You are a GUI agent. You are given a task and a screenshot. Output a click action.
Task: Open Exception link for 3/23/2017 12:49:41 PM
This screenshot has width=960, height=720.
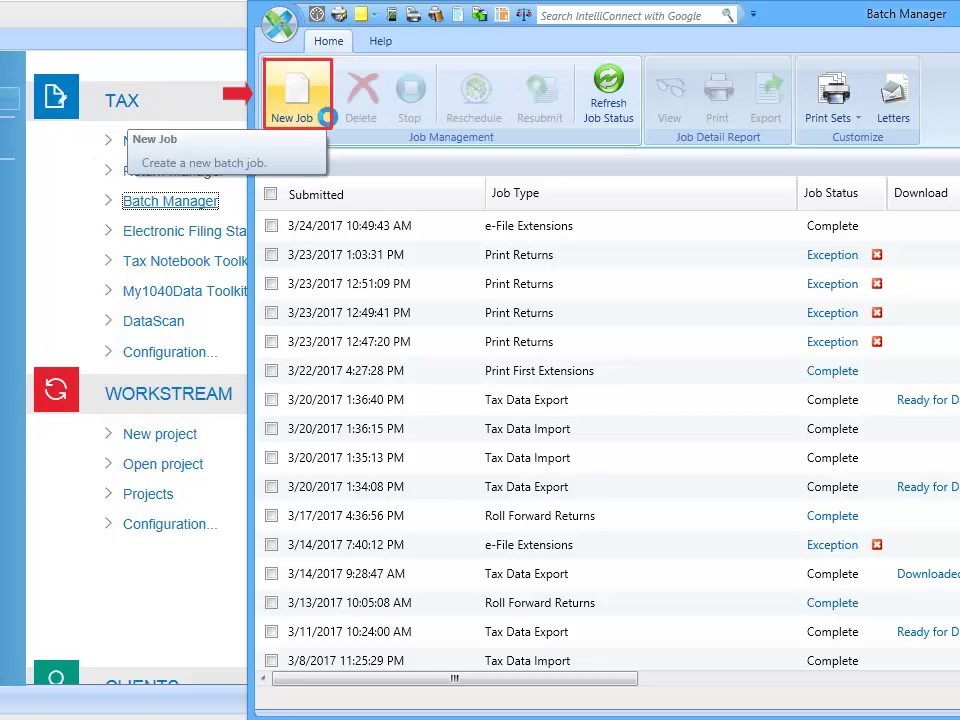pyautogui.click(x=832, y=313)
